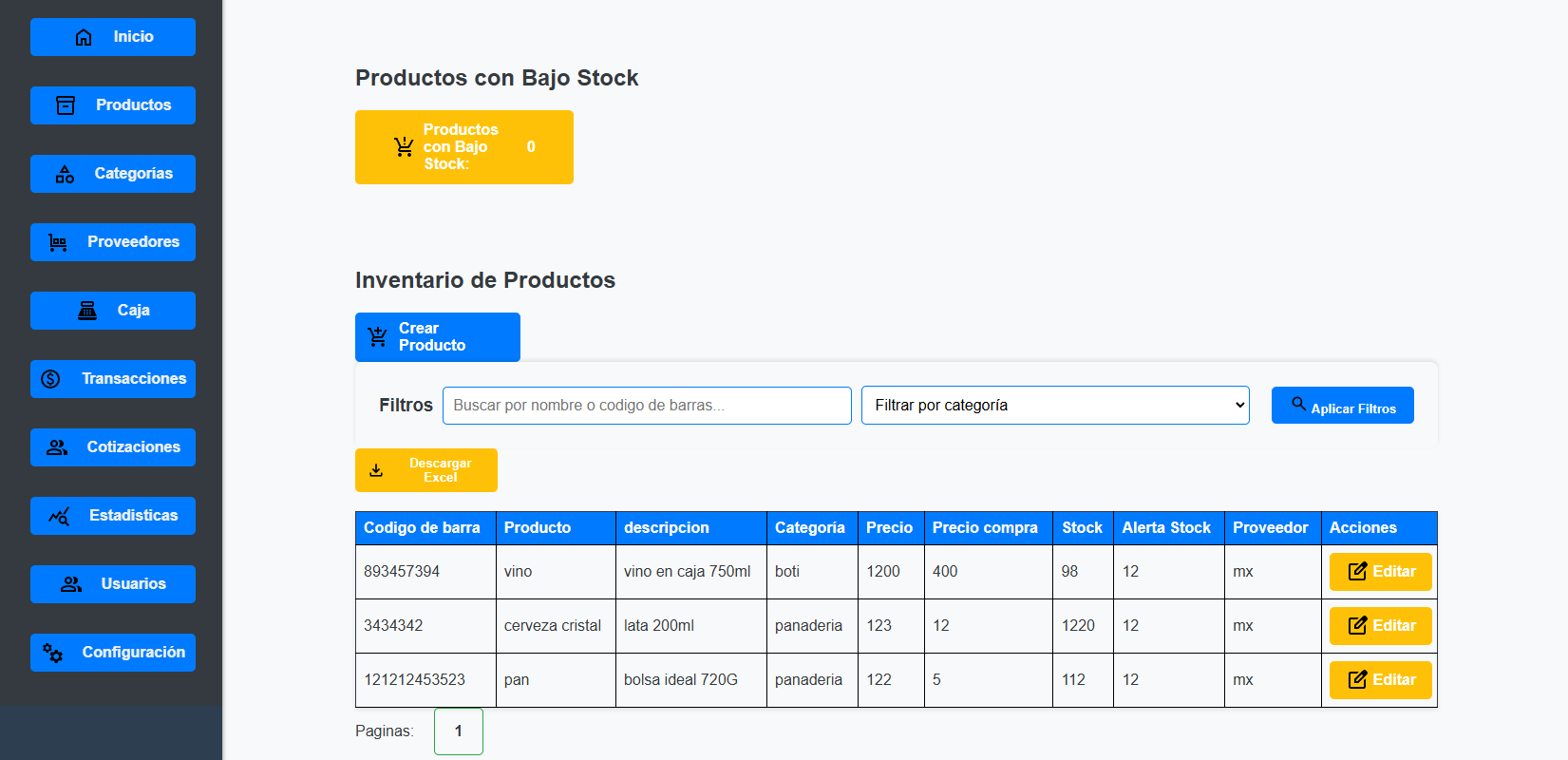Click the Inventario de Productos heading

[485, 280]
